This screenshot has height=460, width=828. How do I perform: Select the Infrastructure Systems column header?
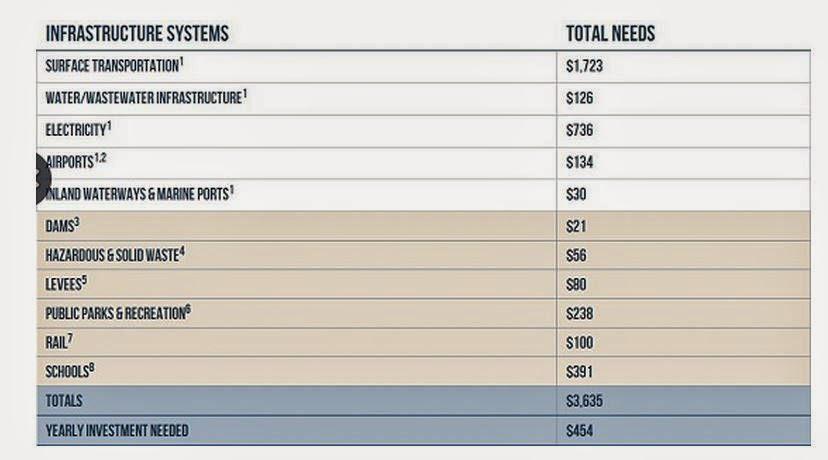(x=137, y=34)
